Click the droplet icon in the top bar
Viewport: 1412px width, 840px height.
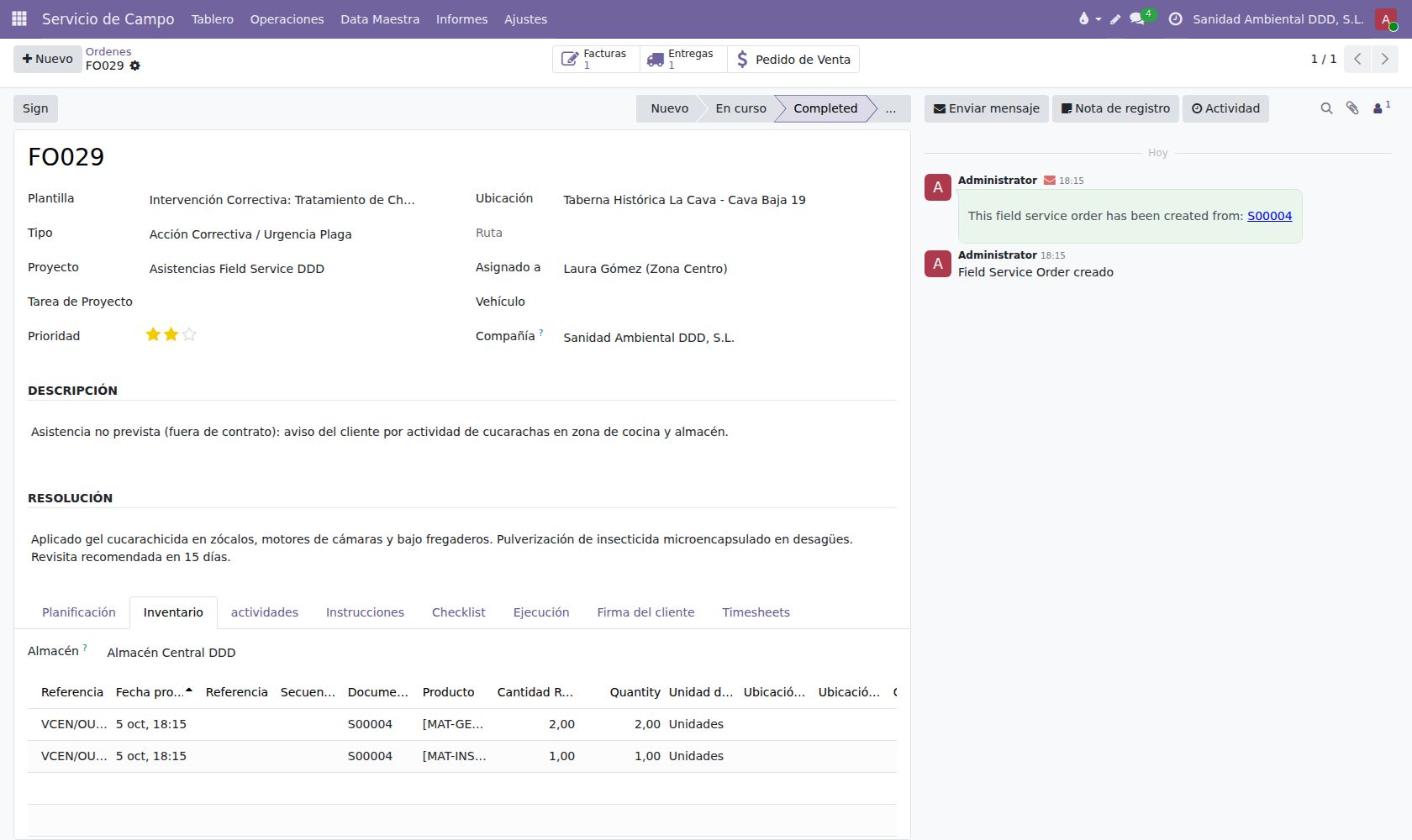[1089, 18]
